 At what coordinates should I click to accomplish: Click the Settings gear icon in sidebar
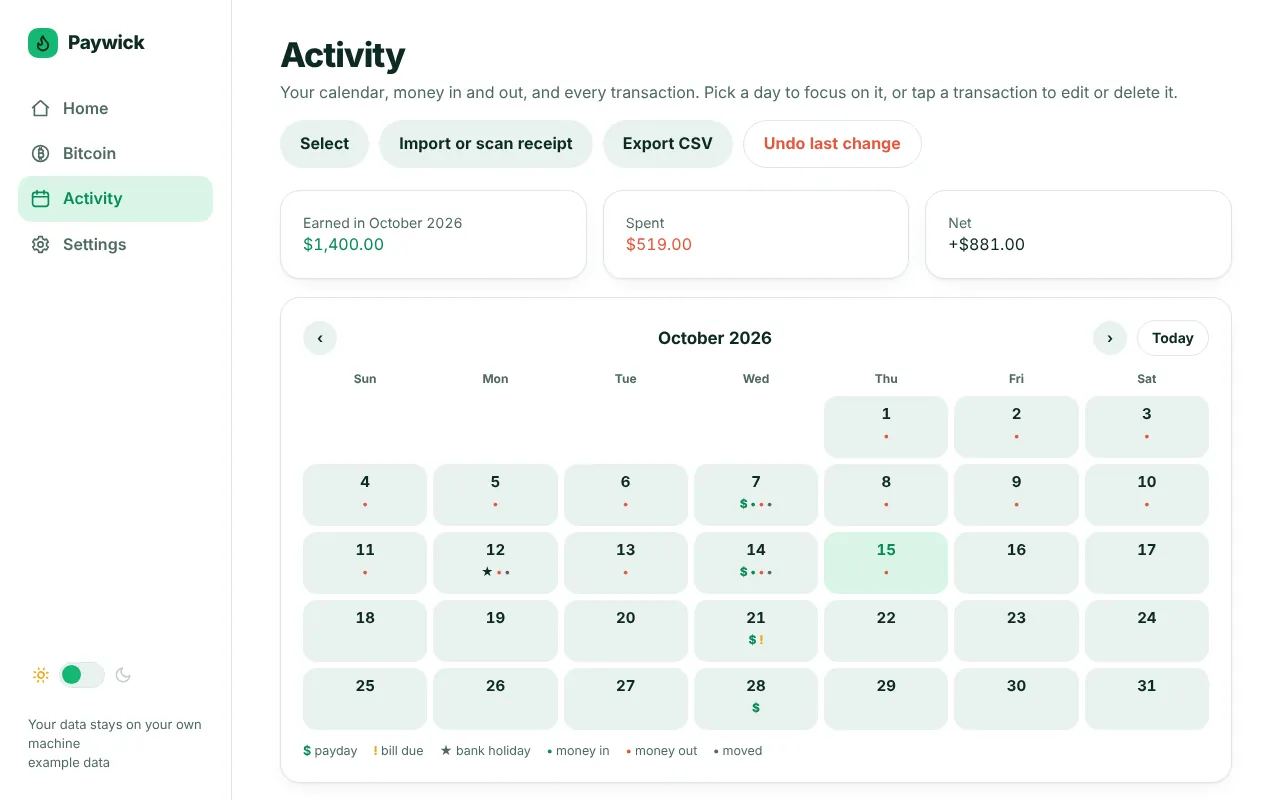click(x=40, y=244)
